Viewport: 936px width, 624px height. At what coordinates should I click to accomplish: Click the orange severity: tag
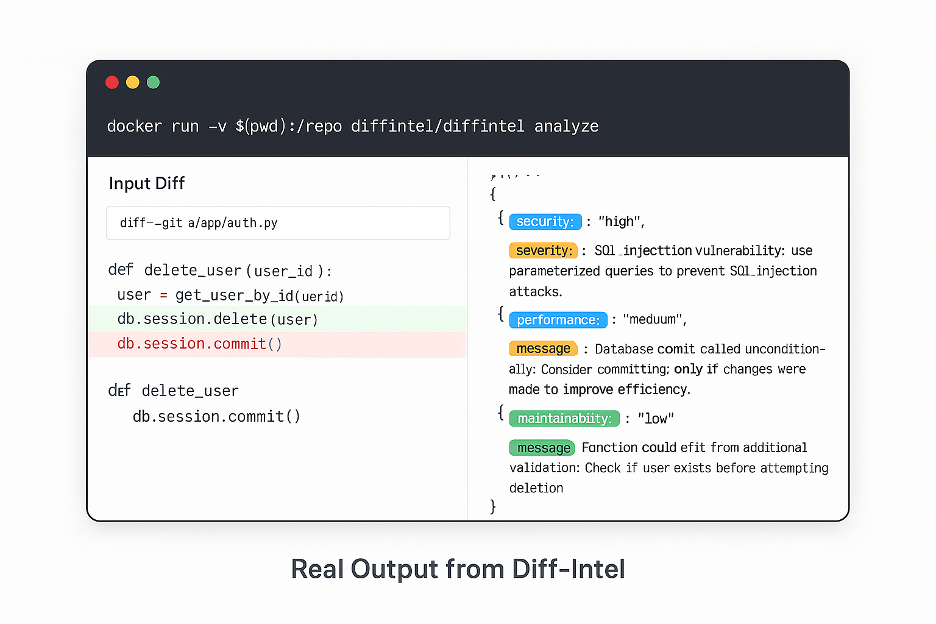[x=543, y=250]
